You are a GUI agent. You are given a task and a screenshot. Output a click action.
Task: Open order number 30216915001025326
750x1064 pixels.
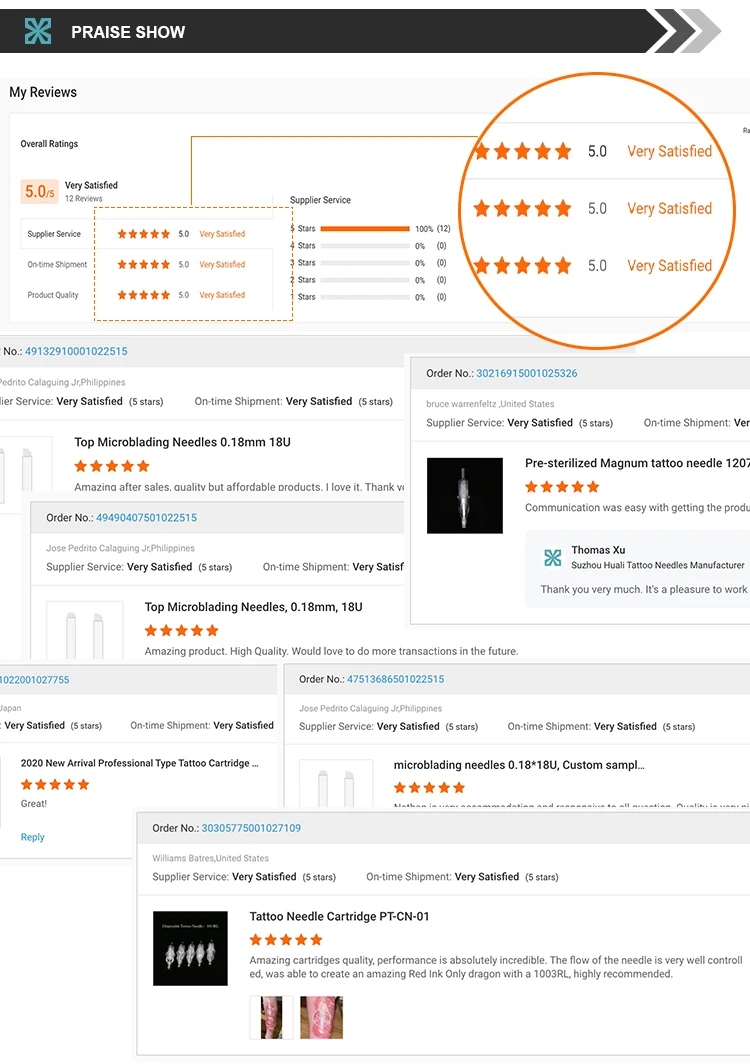(x=526, y=373)
